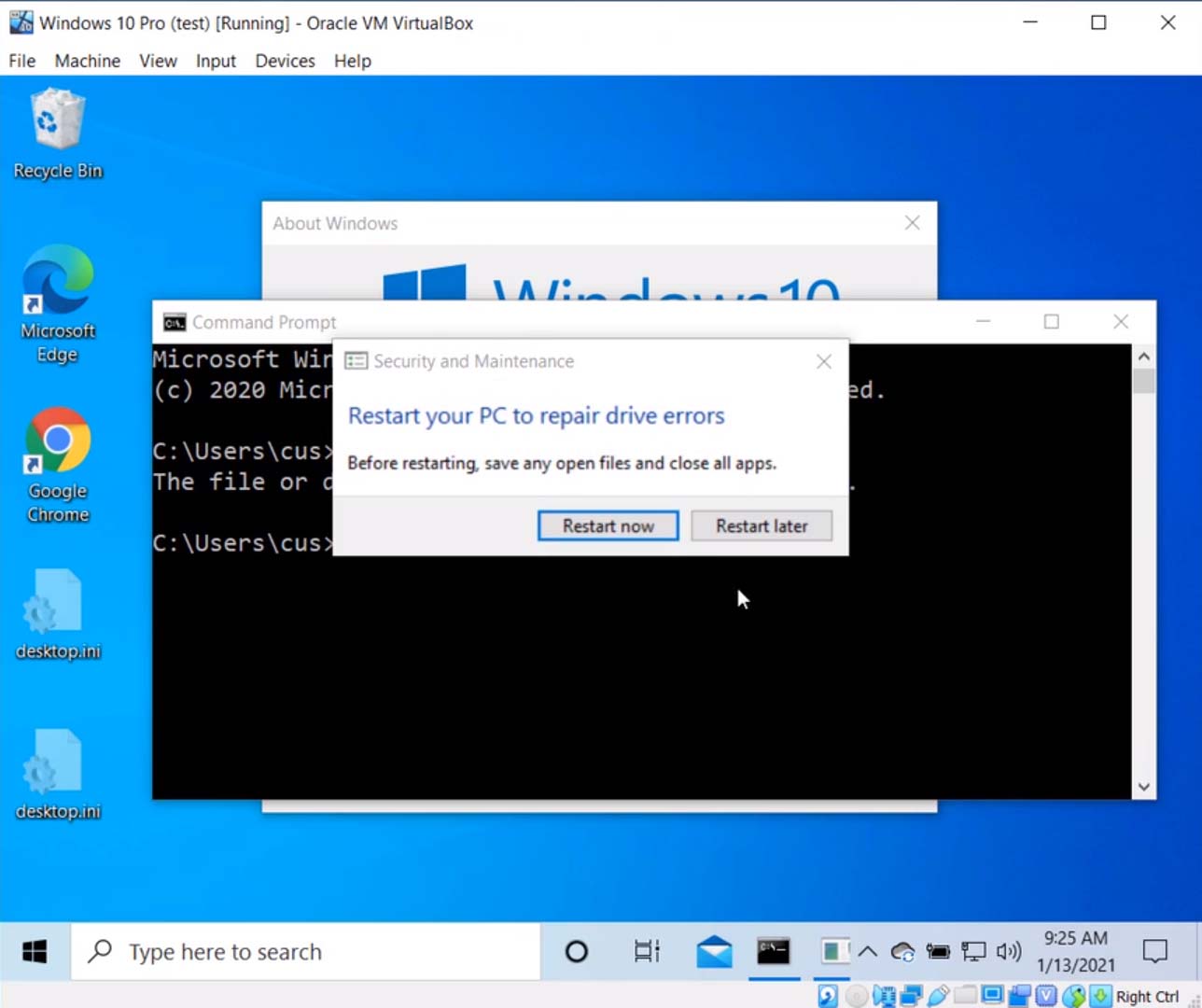Select the upper desktop.ini file icon
1202x1008 pixels.
58,614
